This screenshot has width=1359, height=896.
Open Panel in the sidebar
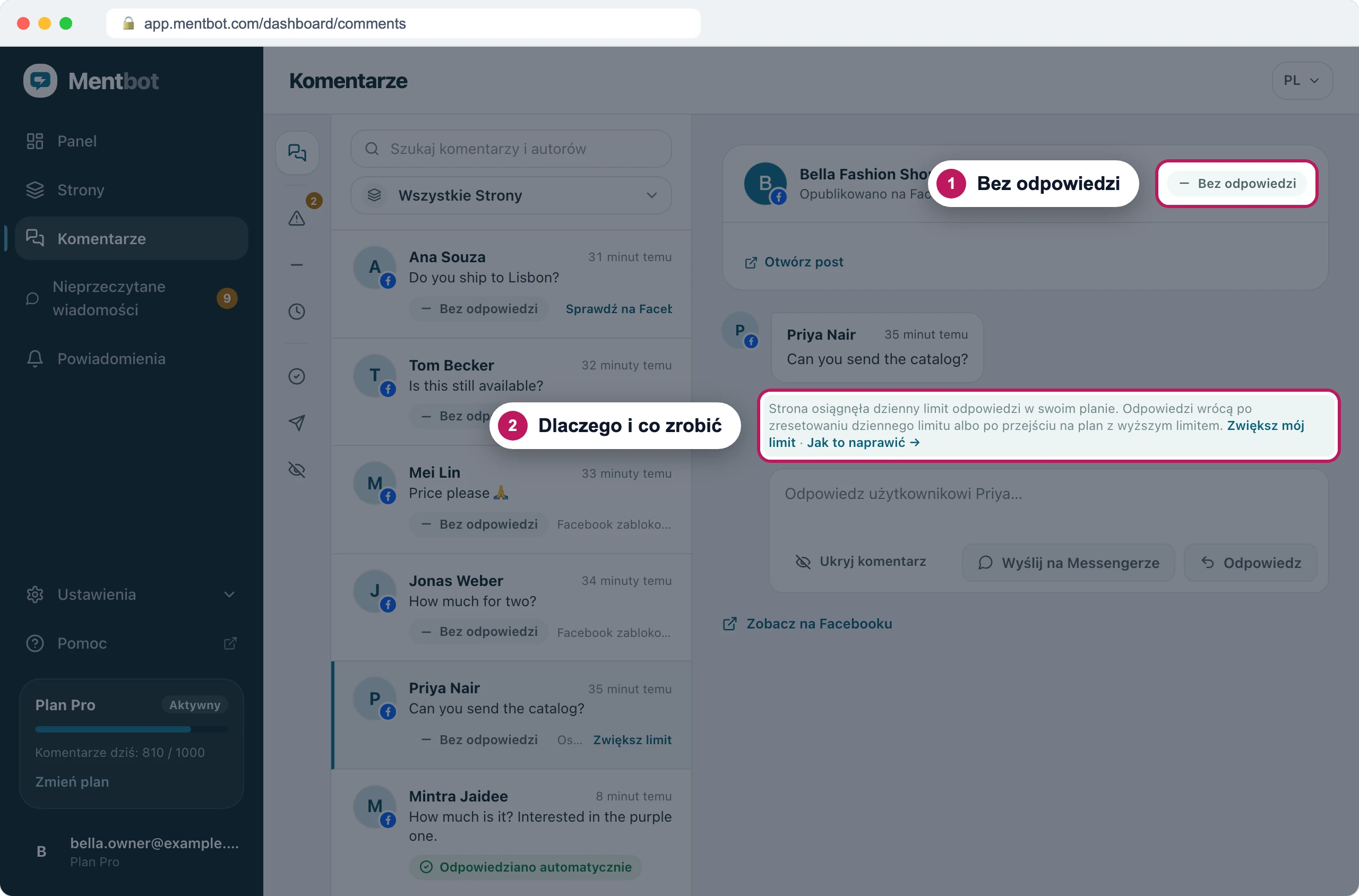(x=132, y=141)
